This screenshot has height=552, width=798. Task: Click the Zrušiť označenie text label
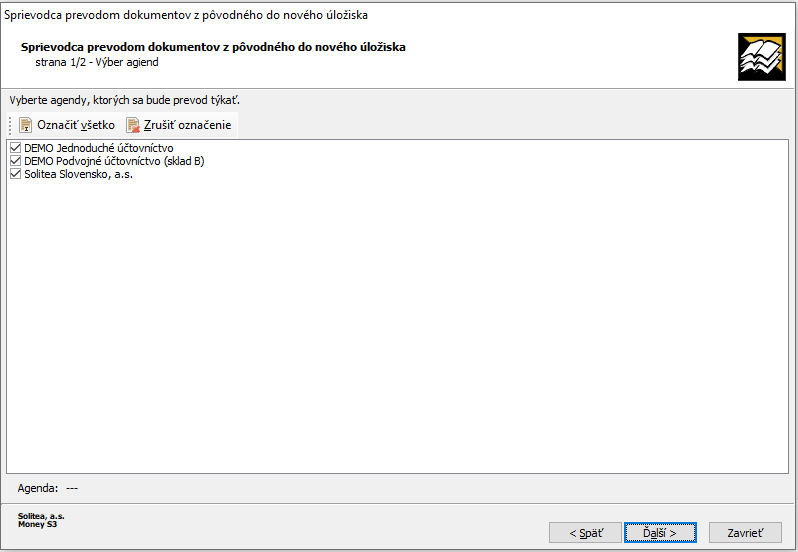point(187,125)
